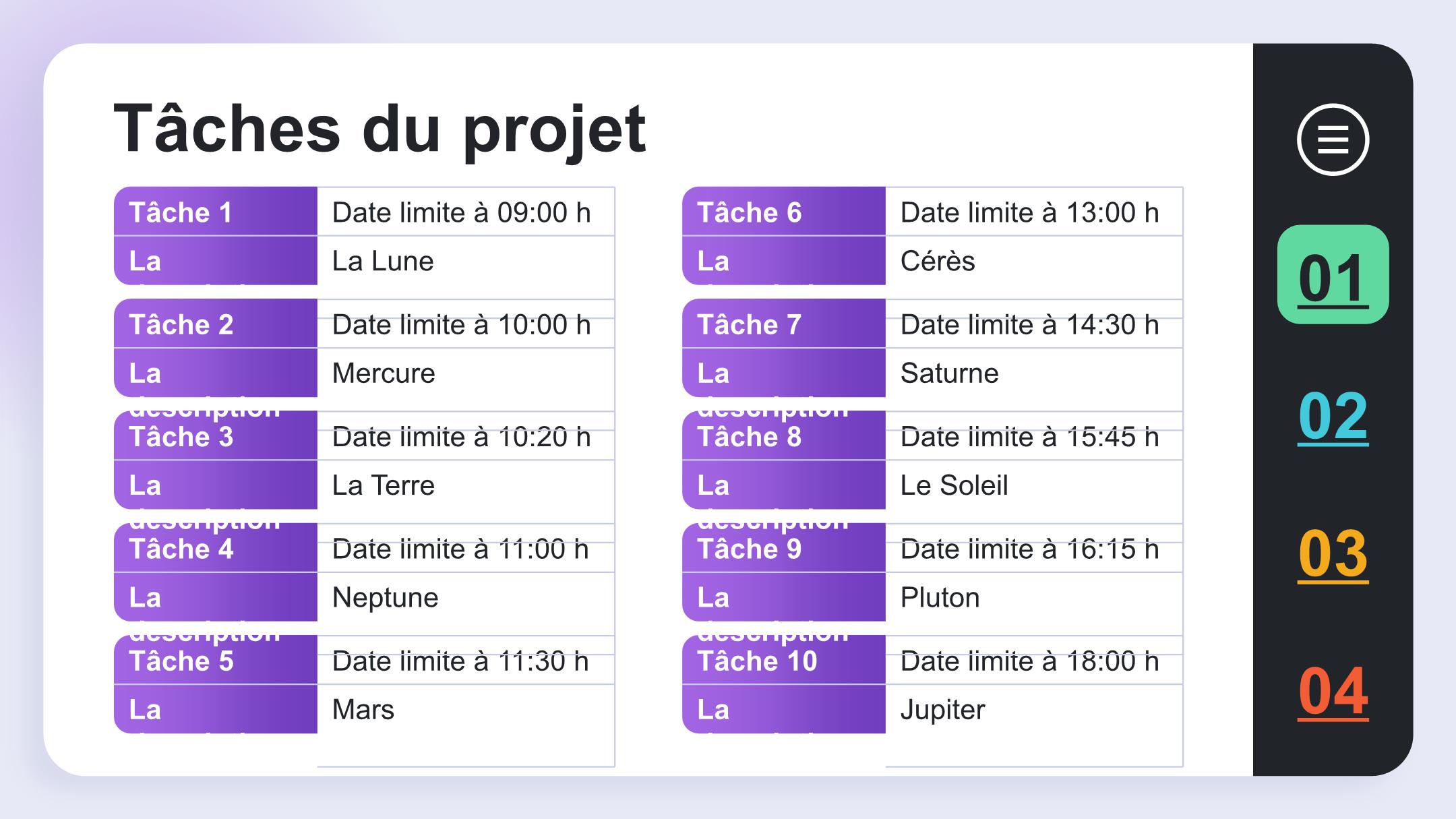1456x819 pixels.
Task: Click the Tâches du projet title
Action: 380,129
